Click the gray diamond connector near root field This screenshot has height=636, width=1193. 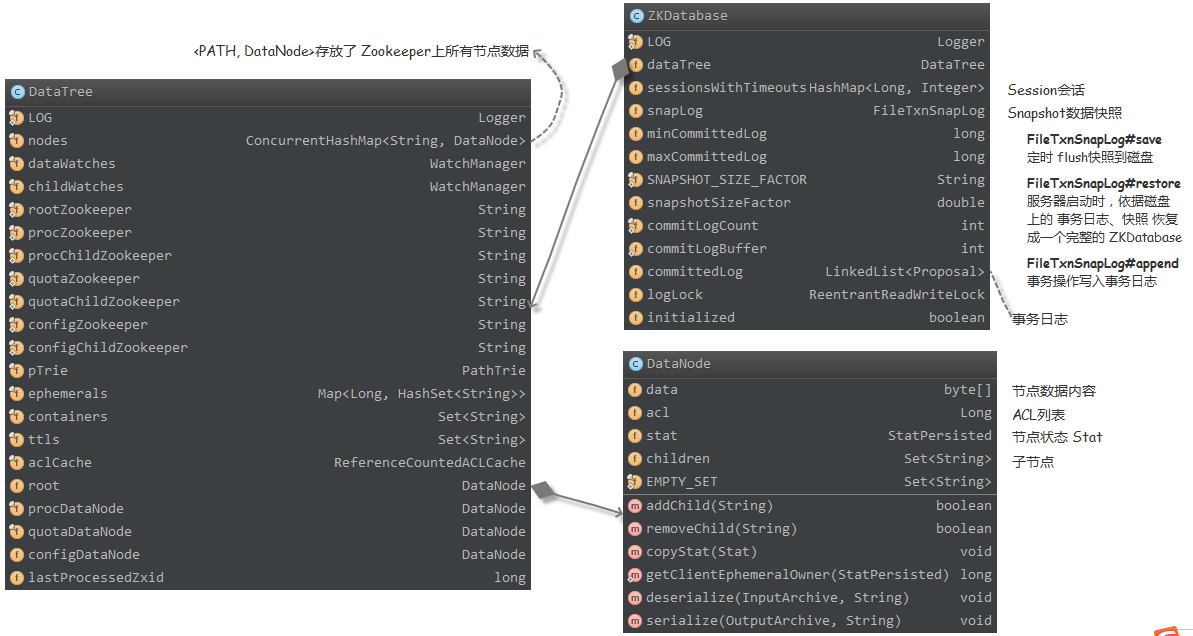(542, 490)
